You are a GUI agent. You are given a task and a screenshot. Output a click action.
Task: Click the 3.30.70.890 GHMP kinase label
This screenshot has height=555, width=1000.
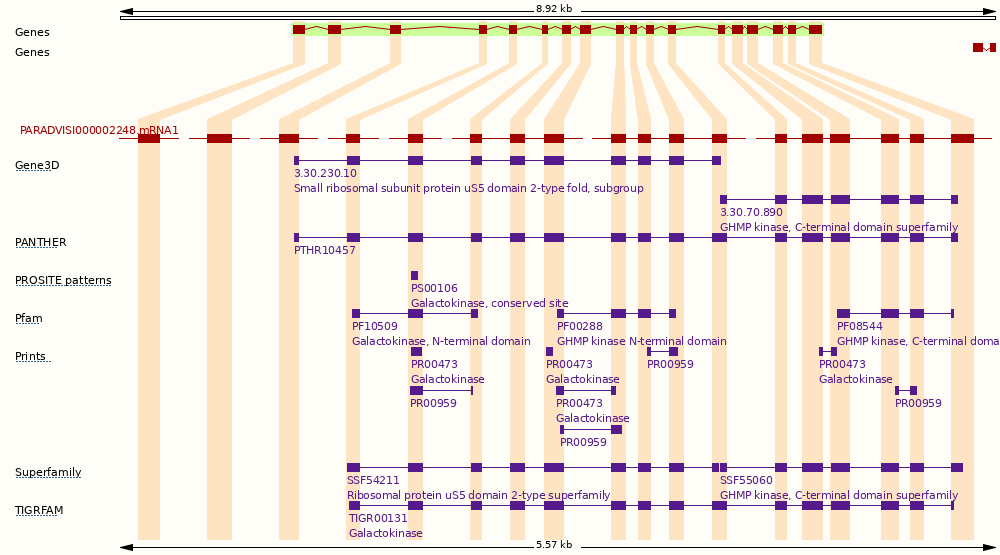pyautogui.click(x=751, y=212)
